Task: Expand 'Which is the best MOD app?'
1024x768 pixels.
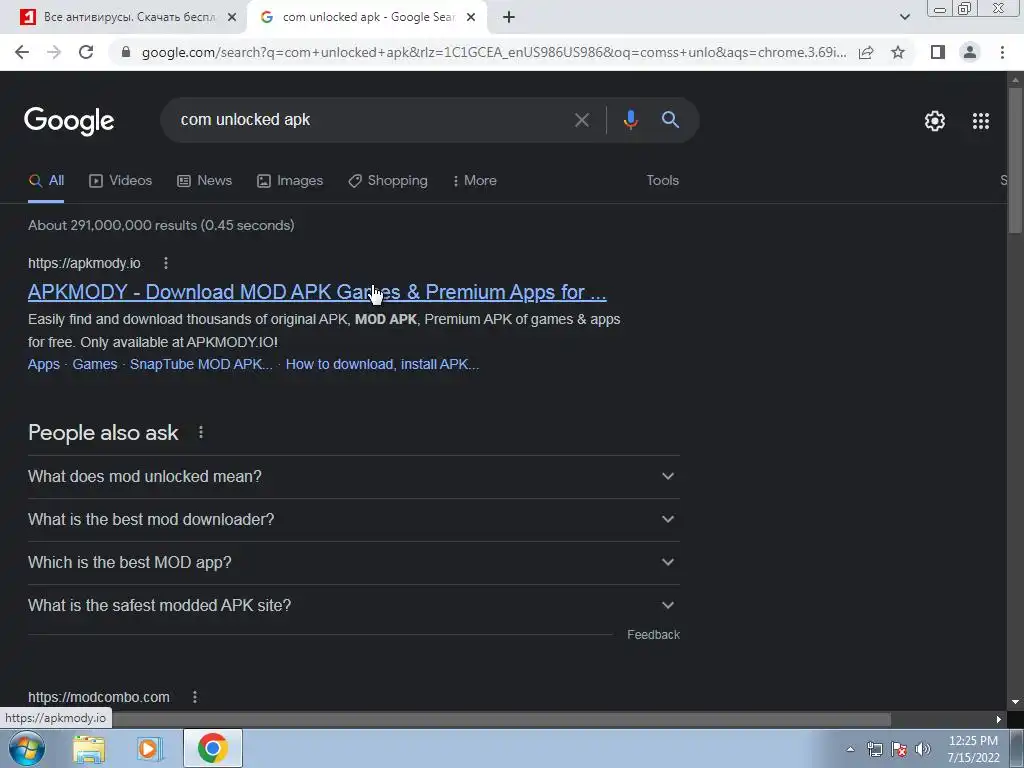Action: tap(354, 562)
